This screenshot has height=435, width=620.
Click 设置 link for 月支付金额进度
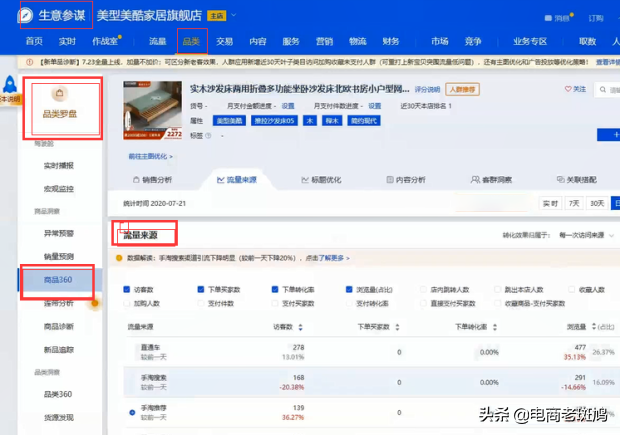288,106
